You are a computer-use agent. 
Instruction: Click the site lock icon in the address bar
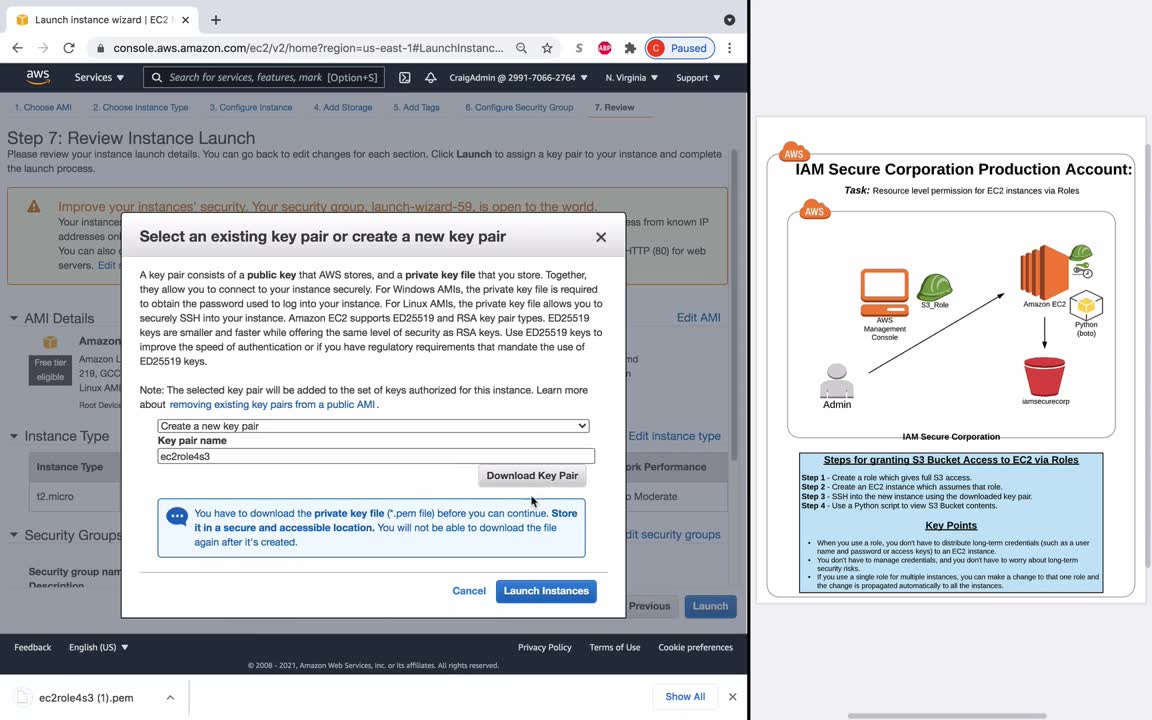100,48
